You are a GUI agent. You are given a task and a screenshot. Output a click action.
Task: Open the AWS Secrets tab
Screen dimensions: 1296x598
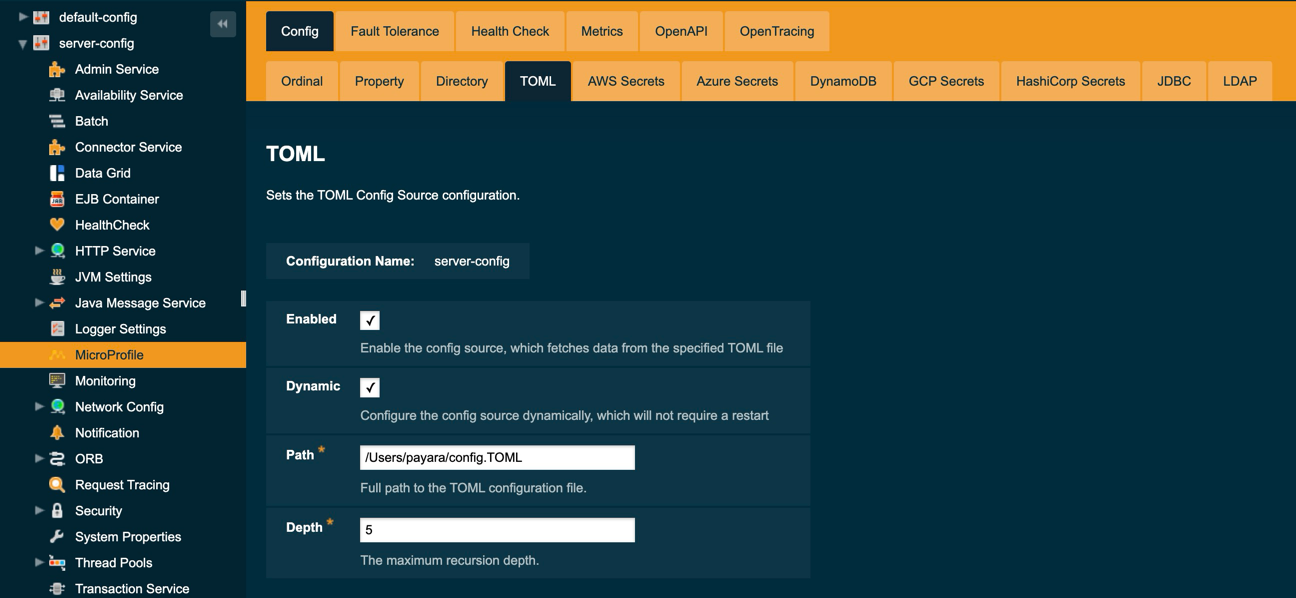coord(625,81)
